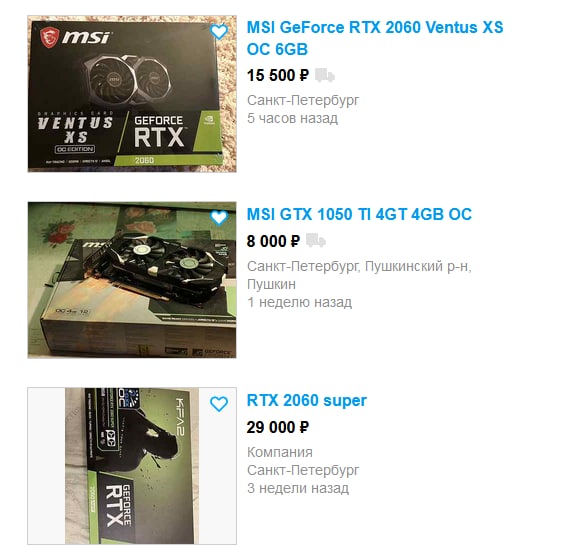Viewport: 583px width, 558px height.
Task: Click the 8 000 ₽ price
Action: [x=273, y=241]
